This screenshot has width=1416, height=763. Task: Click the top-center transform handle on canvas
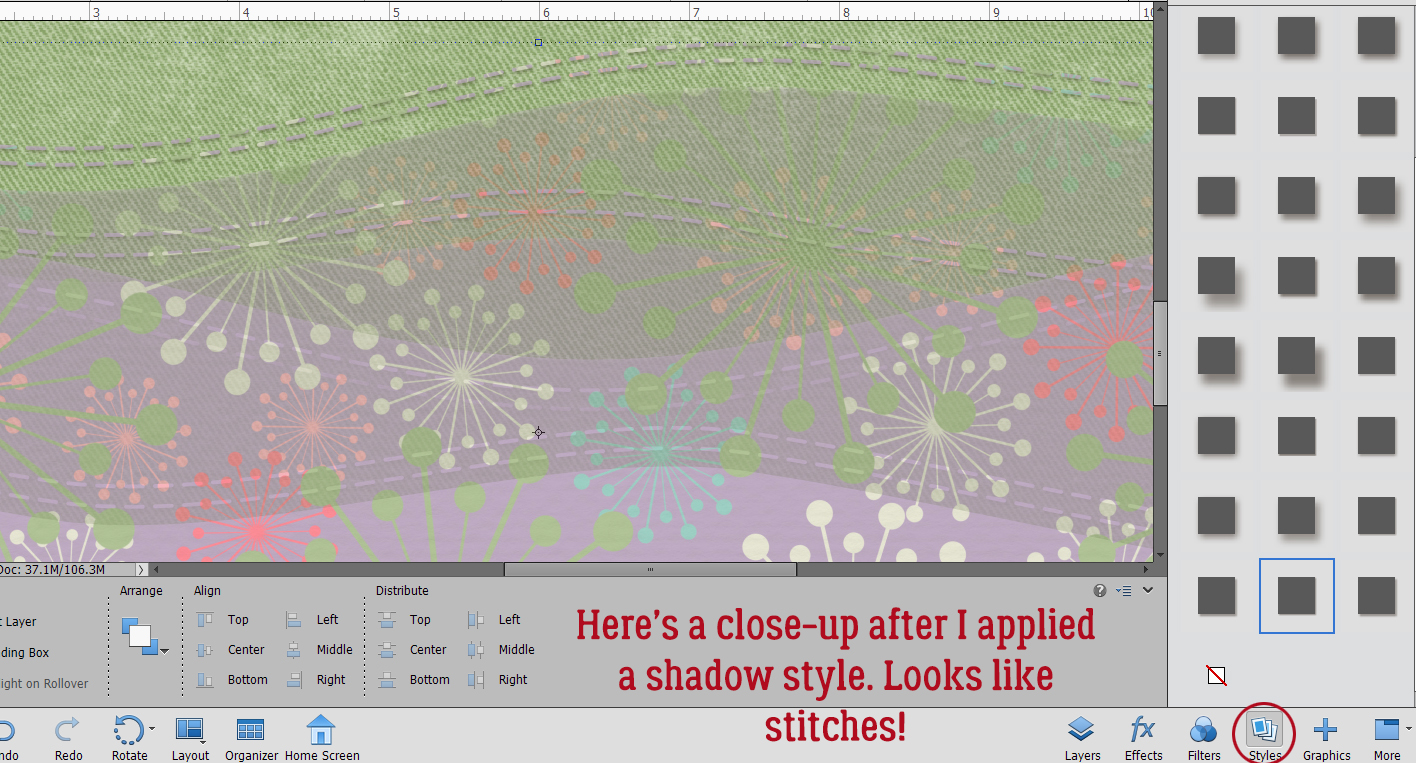pos(538,42)
